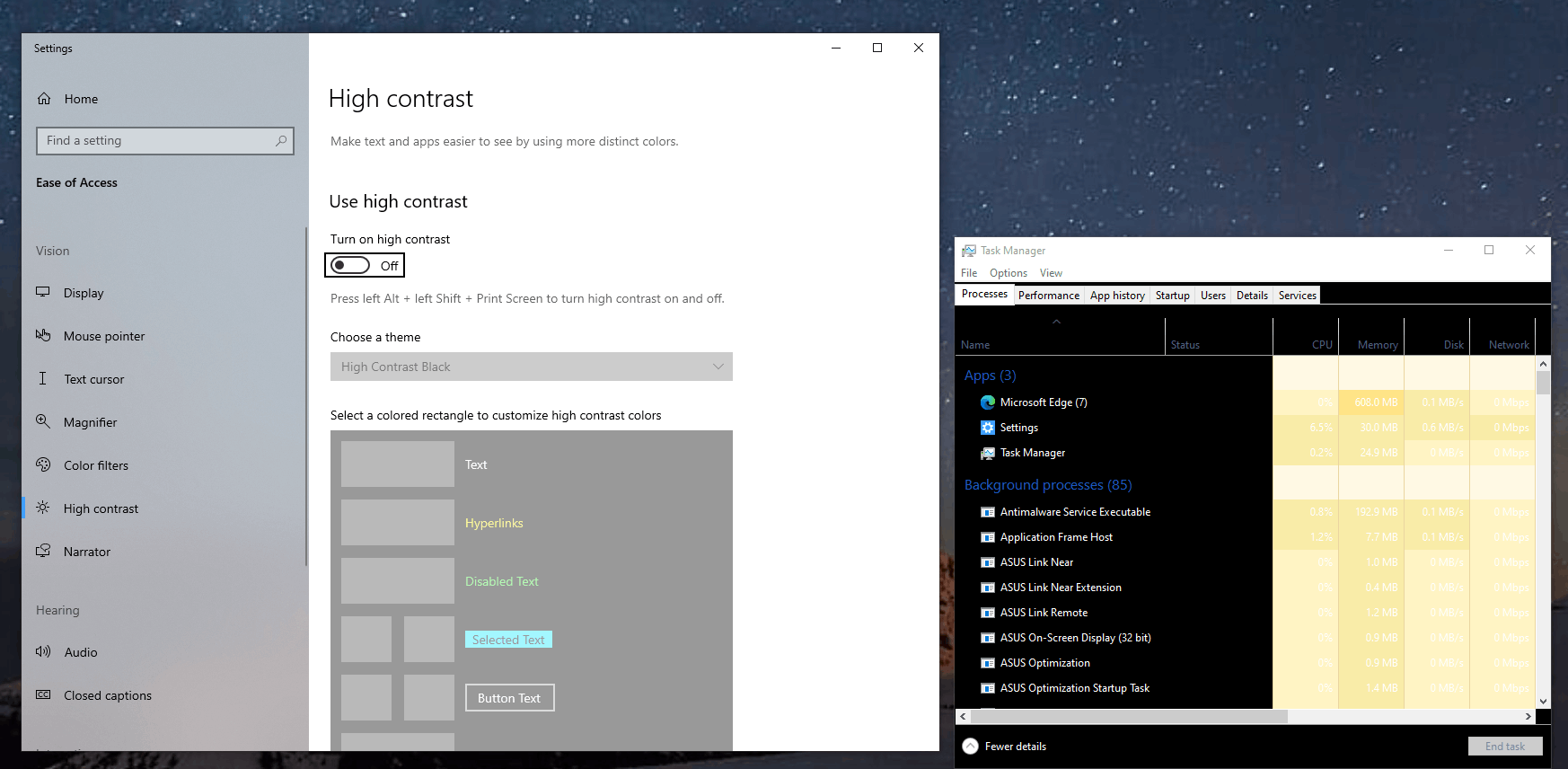Click the down arrow of Task Manager's vertical scrollbar
Screen dimensions: 1568x769
[x=1544, y=702]
